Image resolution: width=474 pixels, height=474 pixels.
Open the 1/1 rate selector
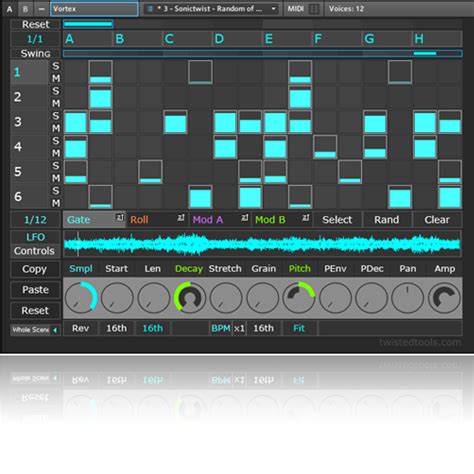point(35,39)
